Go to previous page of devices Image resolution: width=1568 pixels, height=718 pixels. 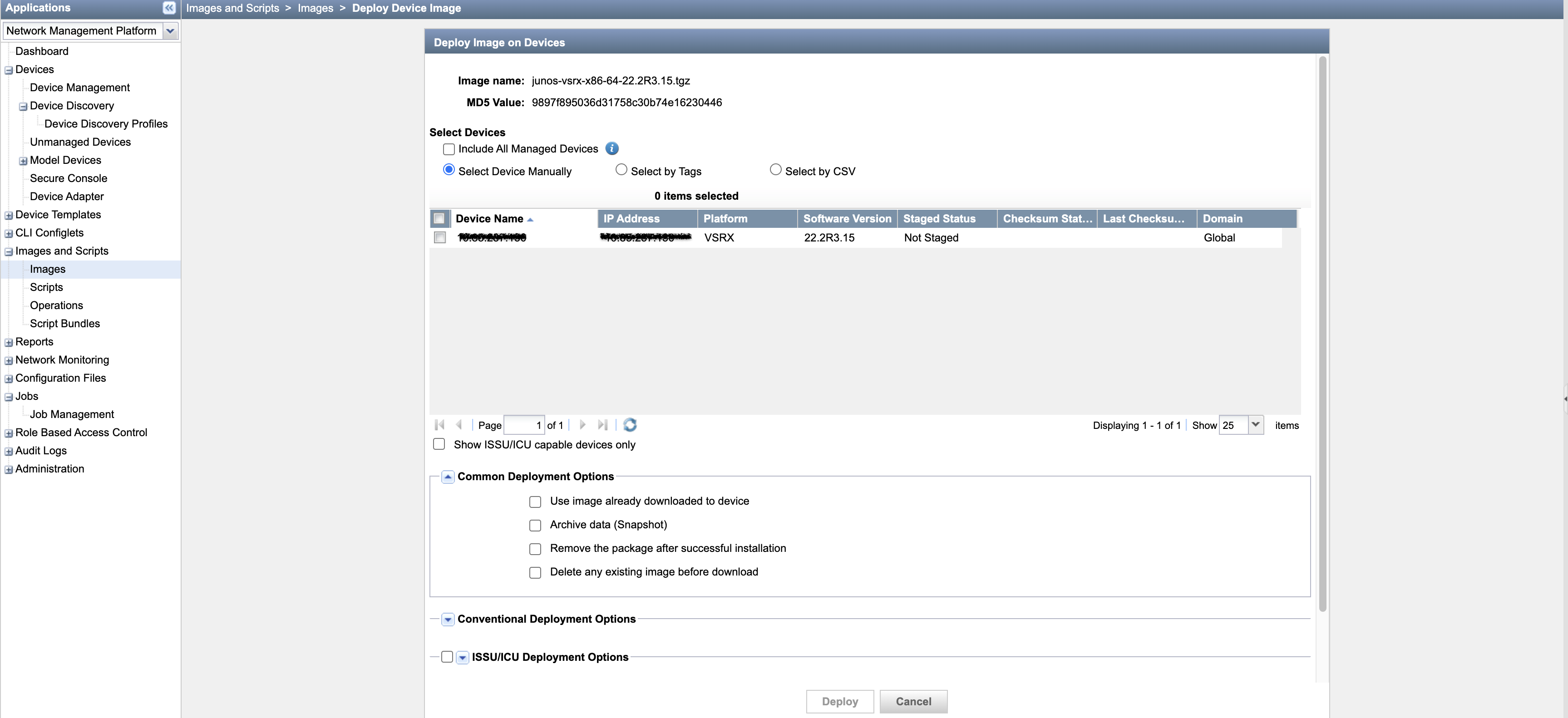[459, 425]
